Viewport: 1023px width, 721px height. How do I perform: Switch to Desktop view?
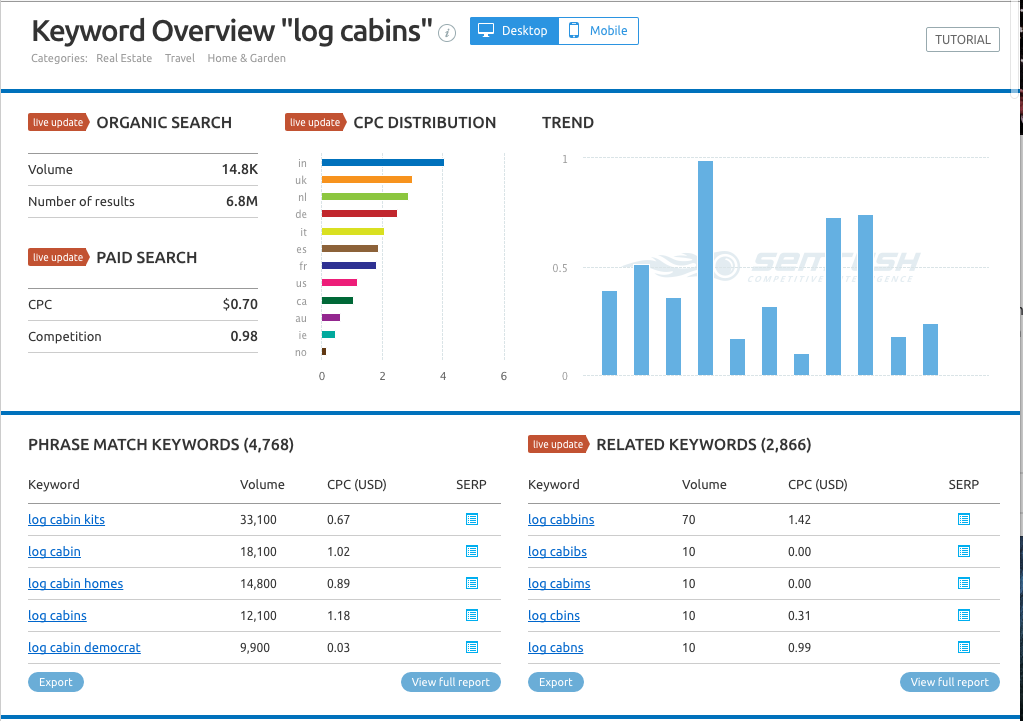(x=514, y=31)
